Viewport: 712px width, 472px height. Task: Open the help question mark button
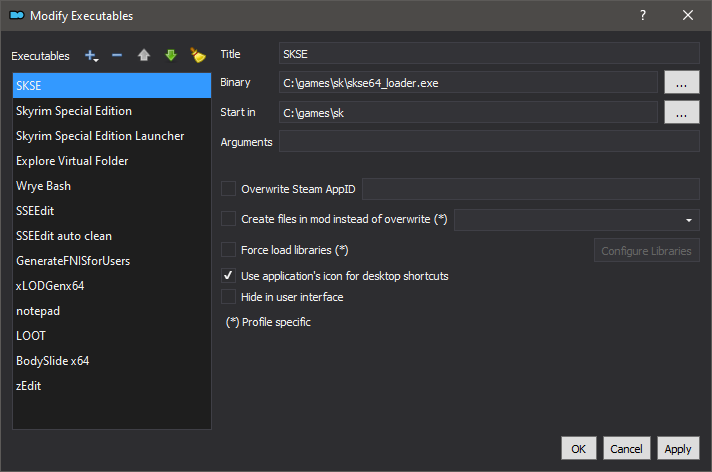643,15
